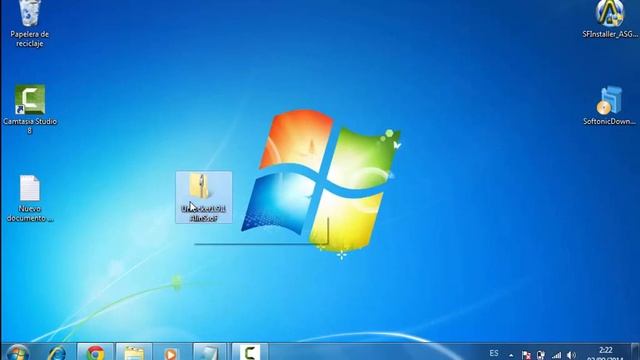The image size is (640, 360).
Task: Select the SFInstaller_ASG desktop icon
Action: coord(610,20)
